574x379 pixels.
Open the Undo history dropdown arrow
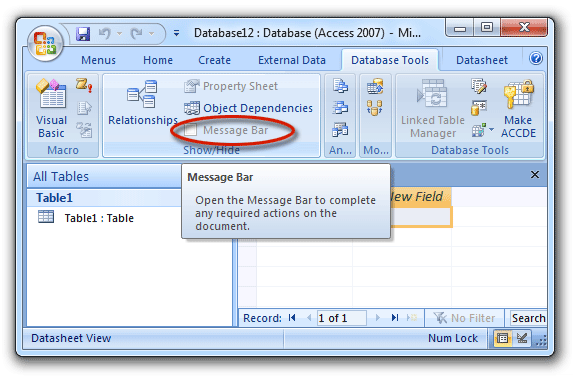coord(119,34)
